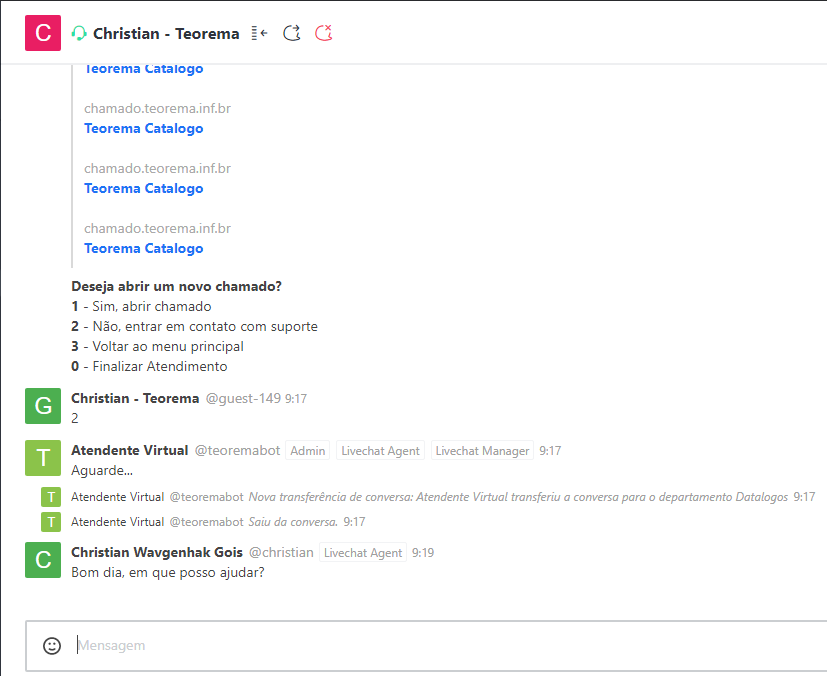Click the Christian Wavgenhak Gois sender name

157,553
